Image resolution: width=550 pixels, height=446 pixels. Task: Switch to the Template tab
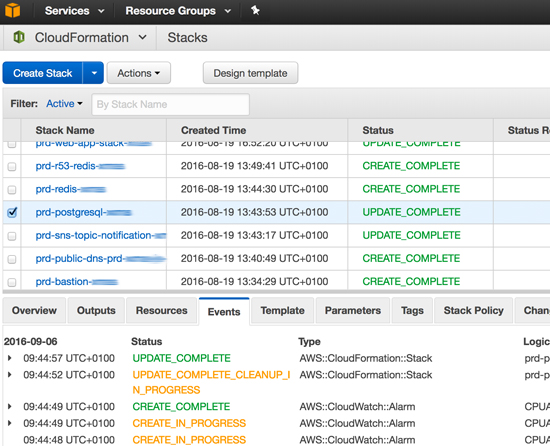pos(282,310)
